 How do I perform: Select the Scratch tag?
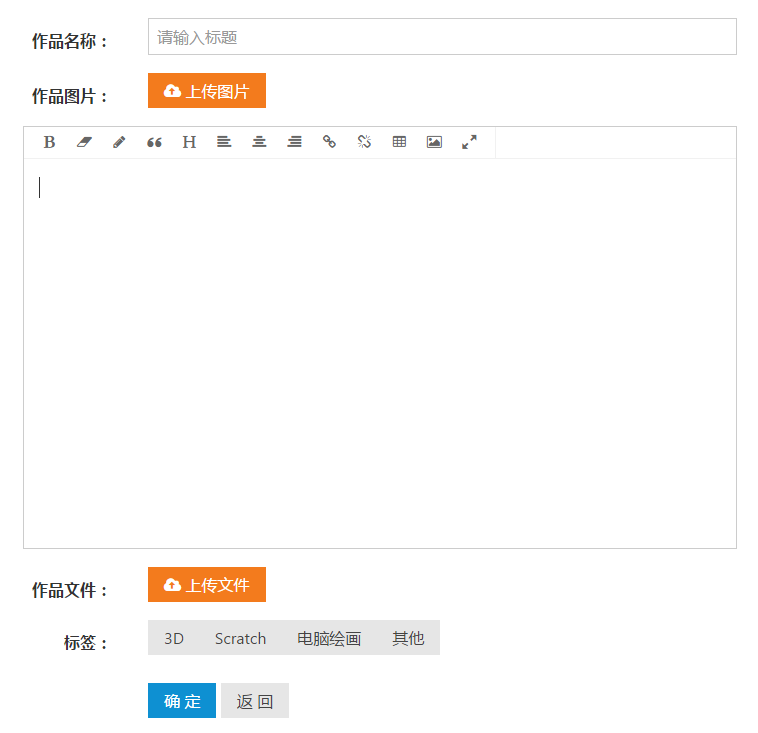240,638
